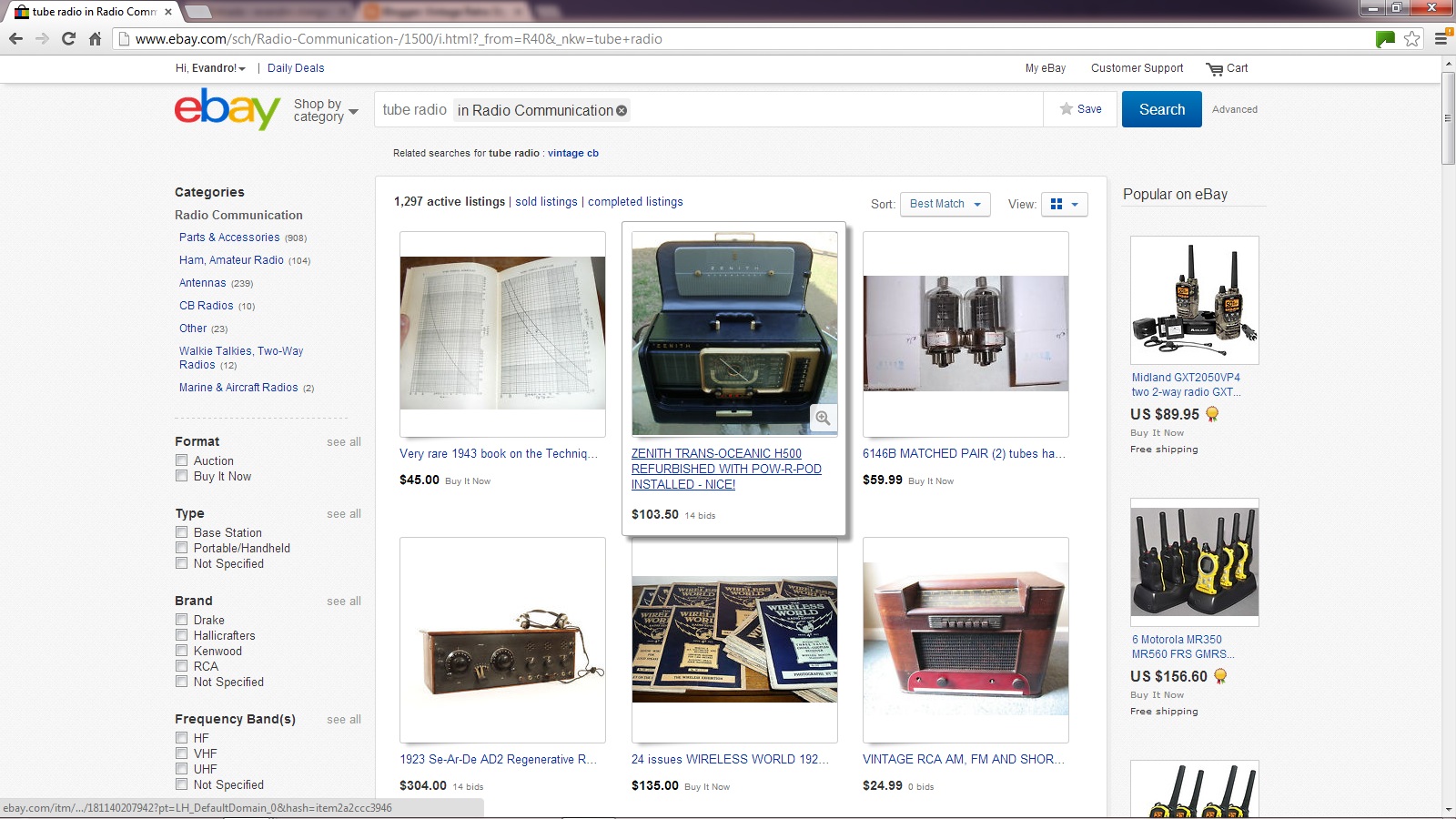Click the browser back arrow
The height and width of the screenshot is (819, 1456).
(x=15, y=38)
